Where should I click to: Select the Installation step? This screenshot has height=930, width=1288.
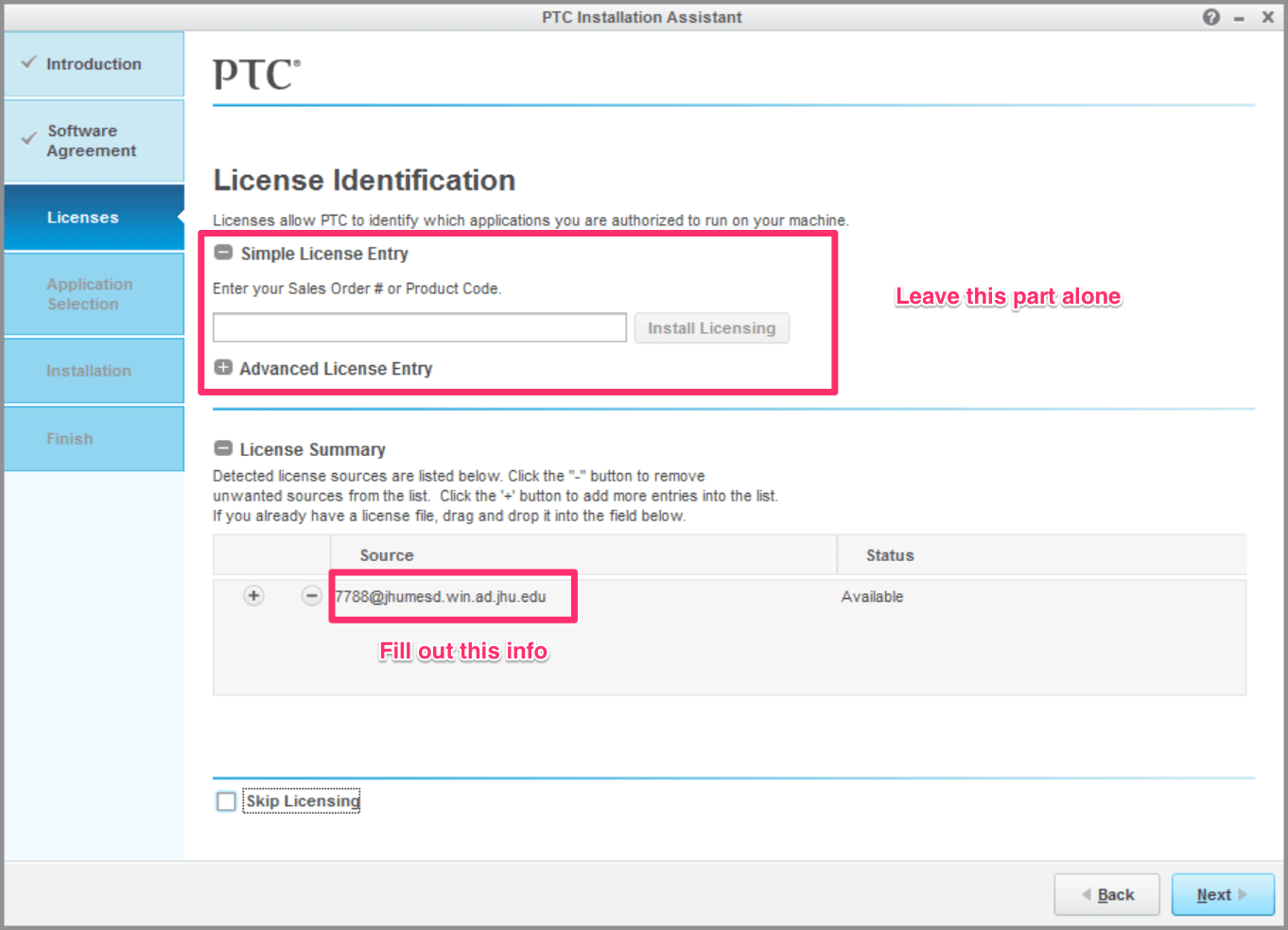pyautogui.click(x=94, y=371)
